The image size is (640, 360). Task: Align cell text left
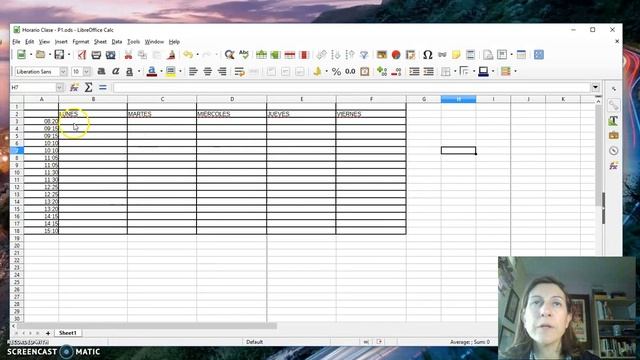[x=193, y=71]
